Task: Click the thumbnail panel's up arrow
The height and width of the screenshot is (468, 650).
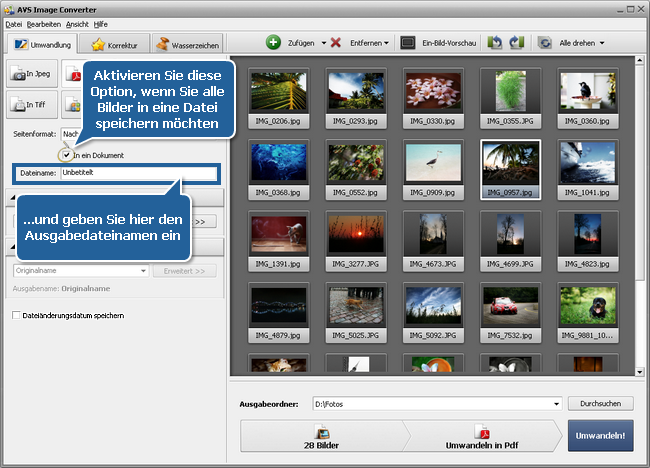Action: pos(639,61)
